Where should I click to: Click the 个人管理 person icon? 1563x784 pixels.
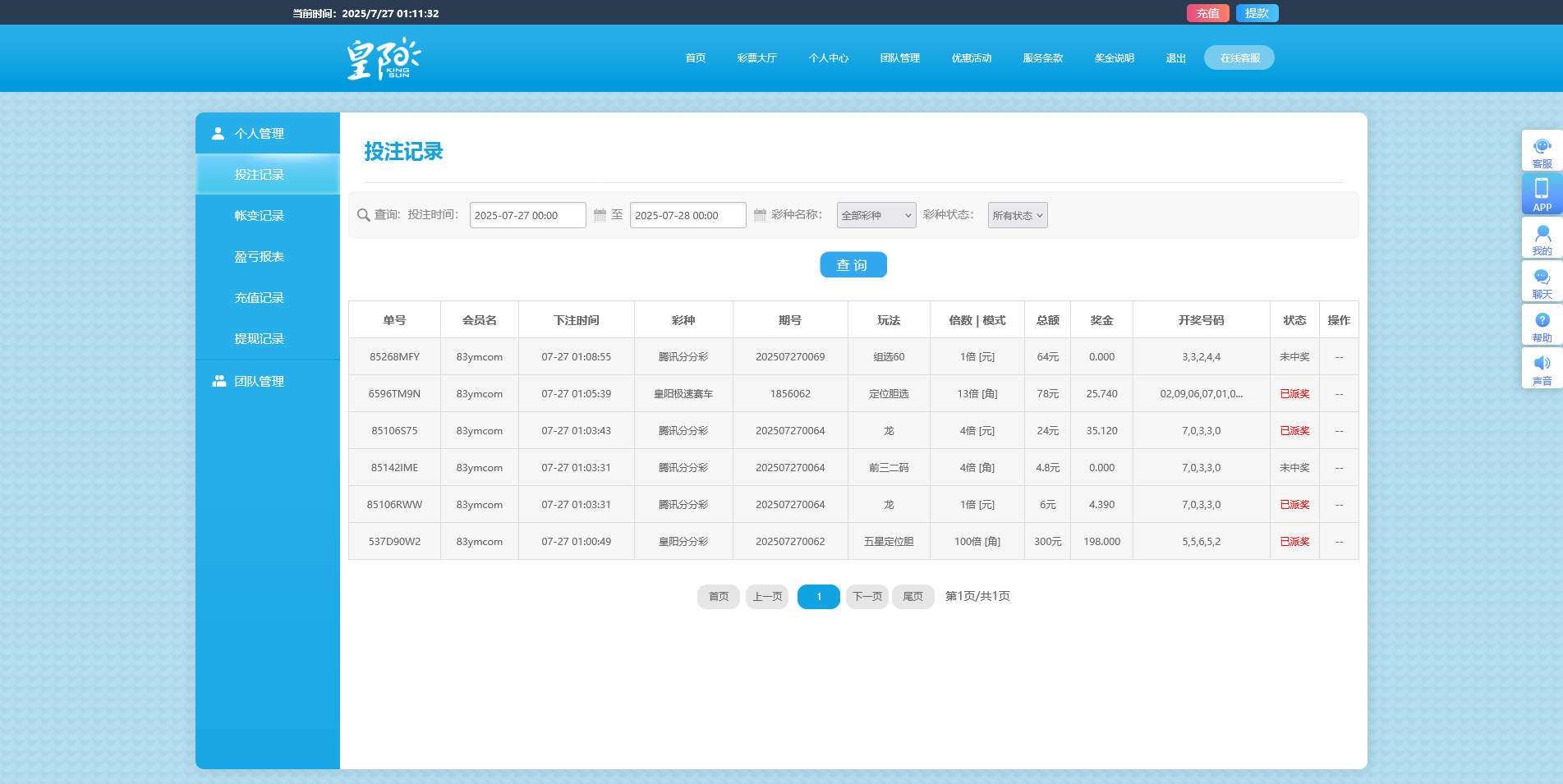(218, 133)
